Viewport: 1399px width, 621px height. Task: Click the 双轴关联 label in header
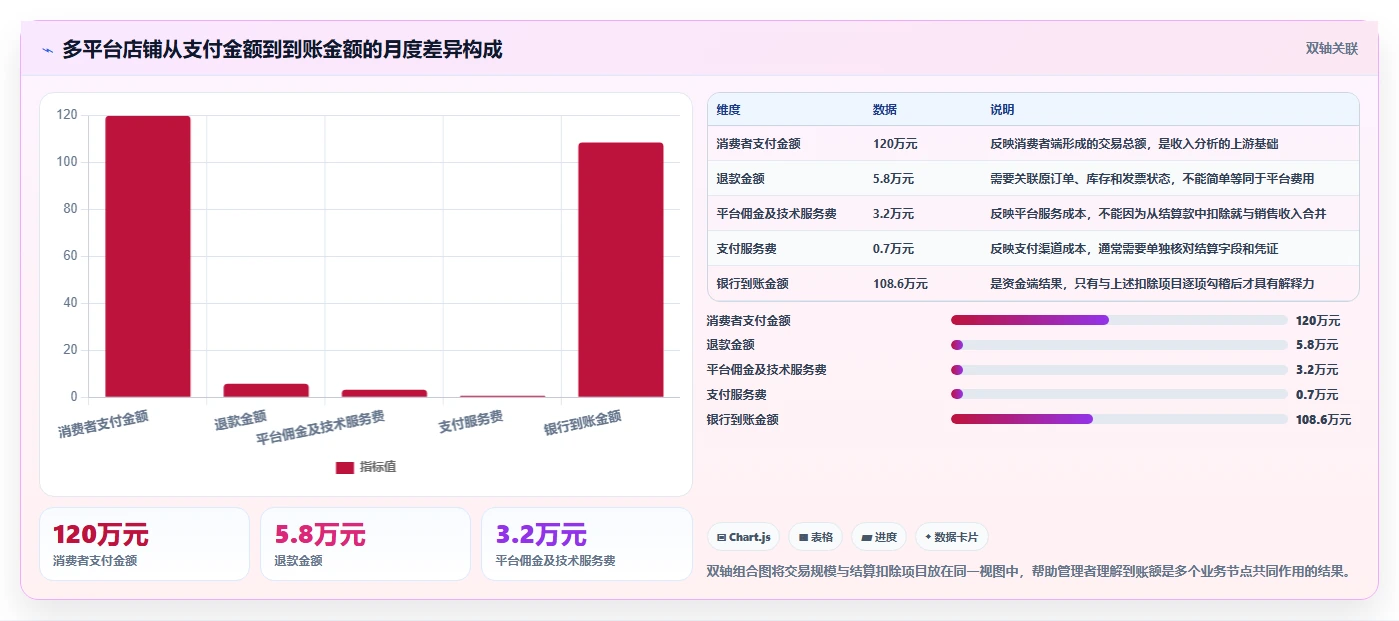(1331, 48)
